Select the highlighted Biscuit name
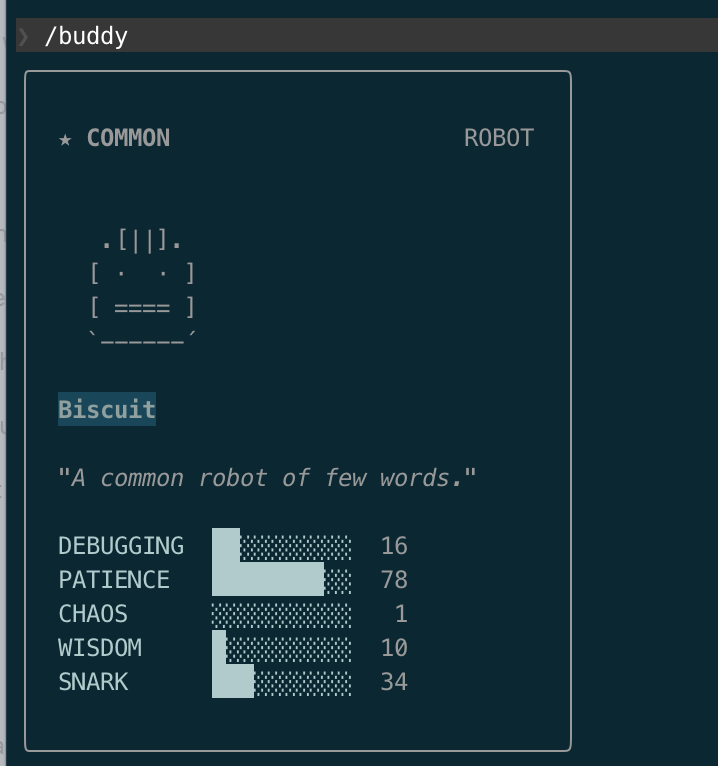The height and width of the screenshot is (766, 718). (x=107, y=409)
